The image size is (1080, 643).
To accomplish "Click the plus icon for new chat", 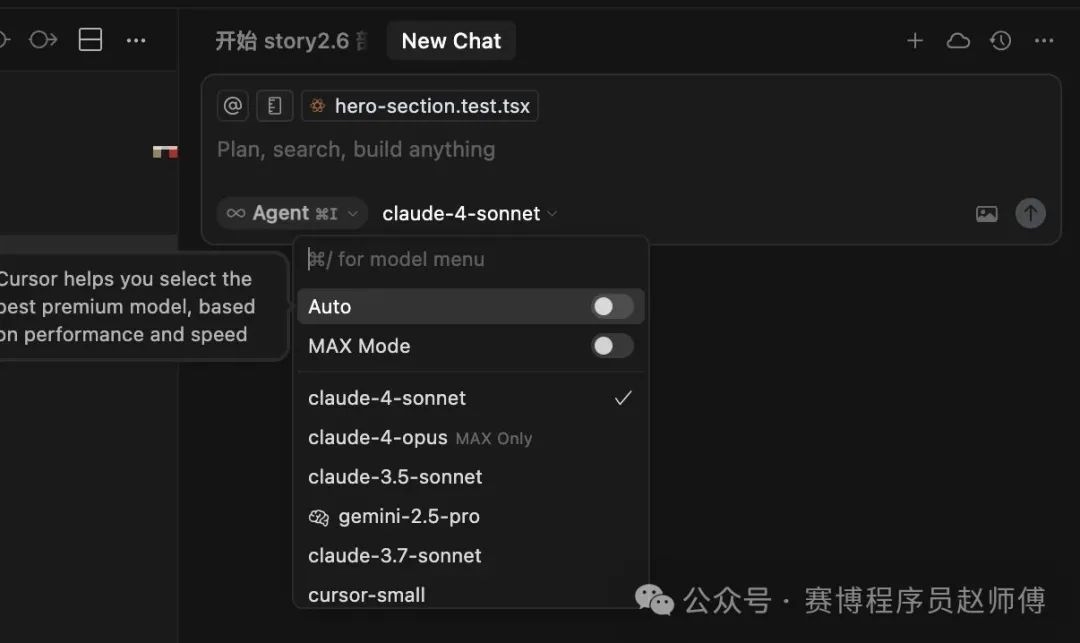I will [x=915, y=41].
